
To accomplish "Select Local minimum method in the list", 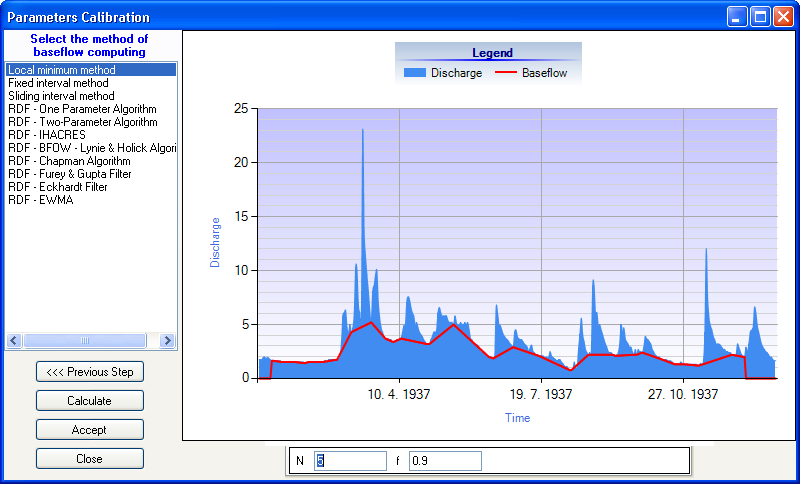I will [91, 70].
